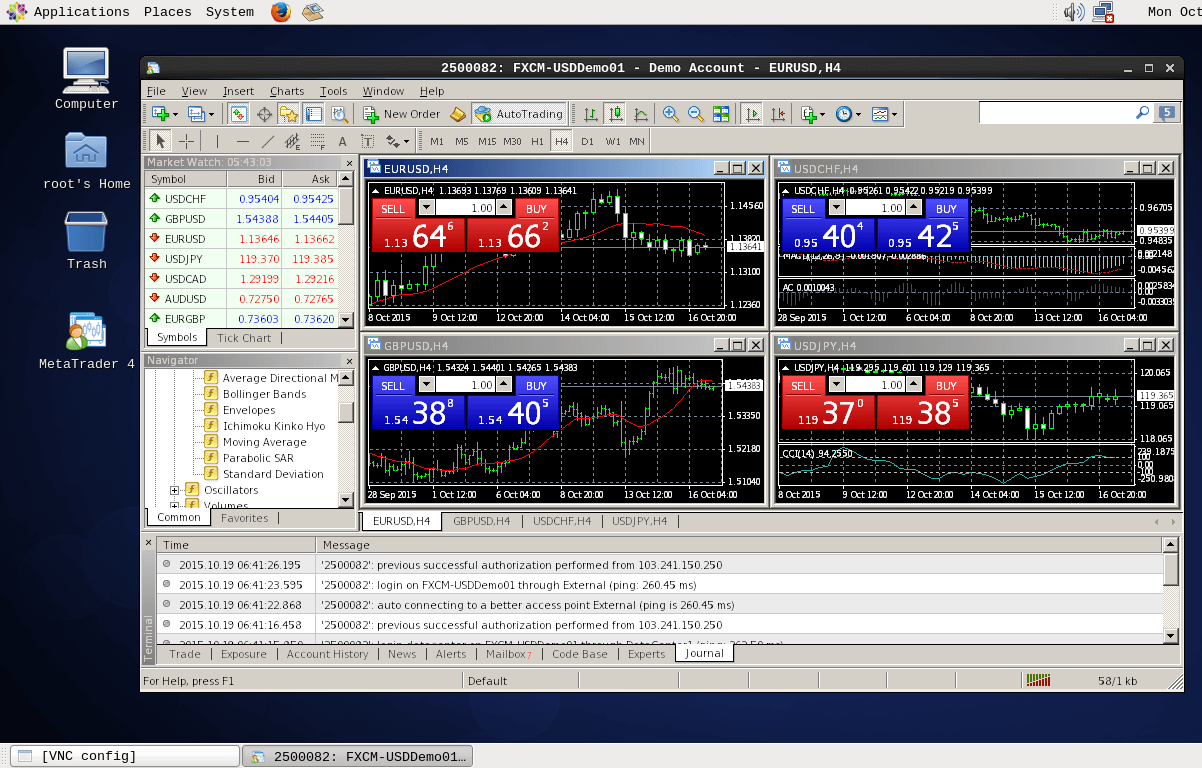The image size is (1202, 768).
Task: Tile chart windows icon
Action: 721,114
